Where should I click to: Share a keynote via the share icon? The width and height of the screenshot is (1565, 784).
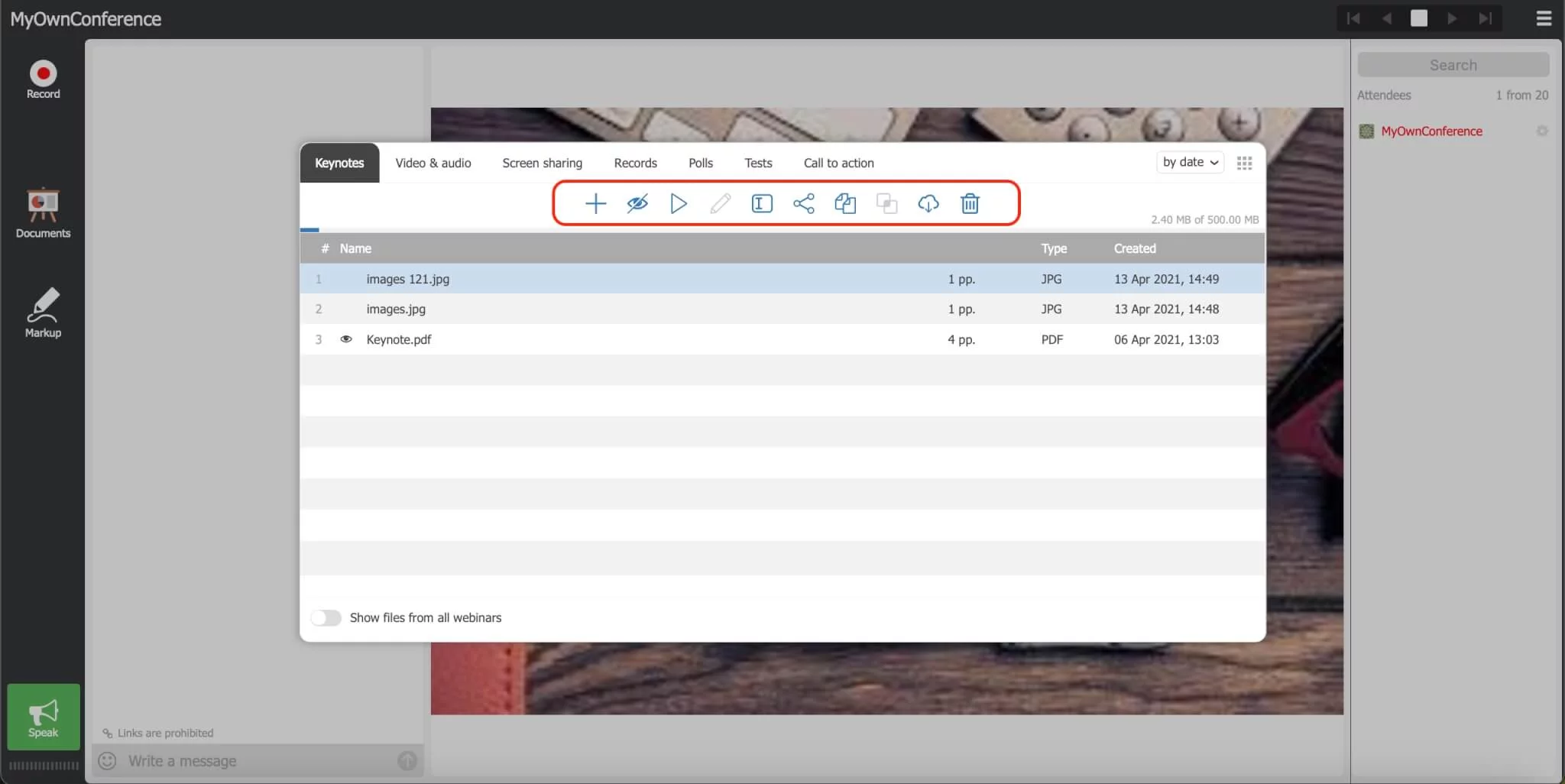click(x=803, y=203)
